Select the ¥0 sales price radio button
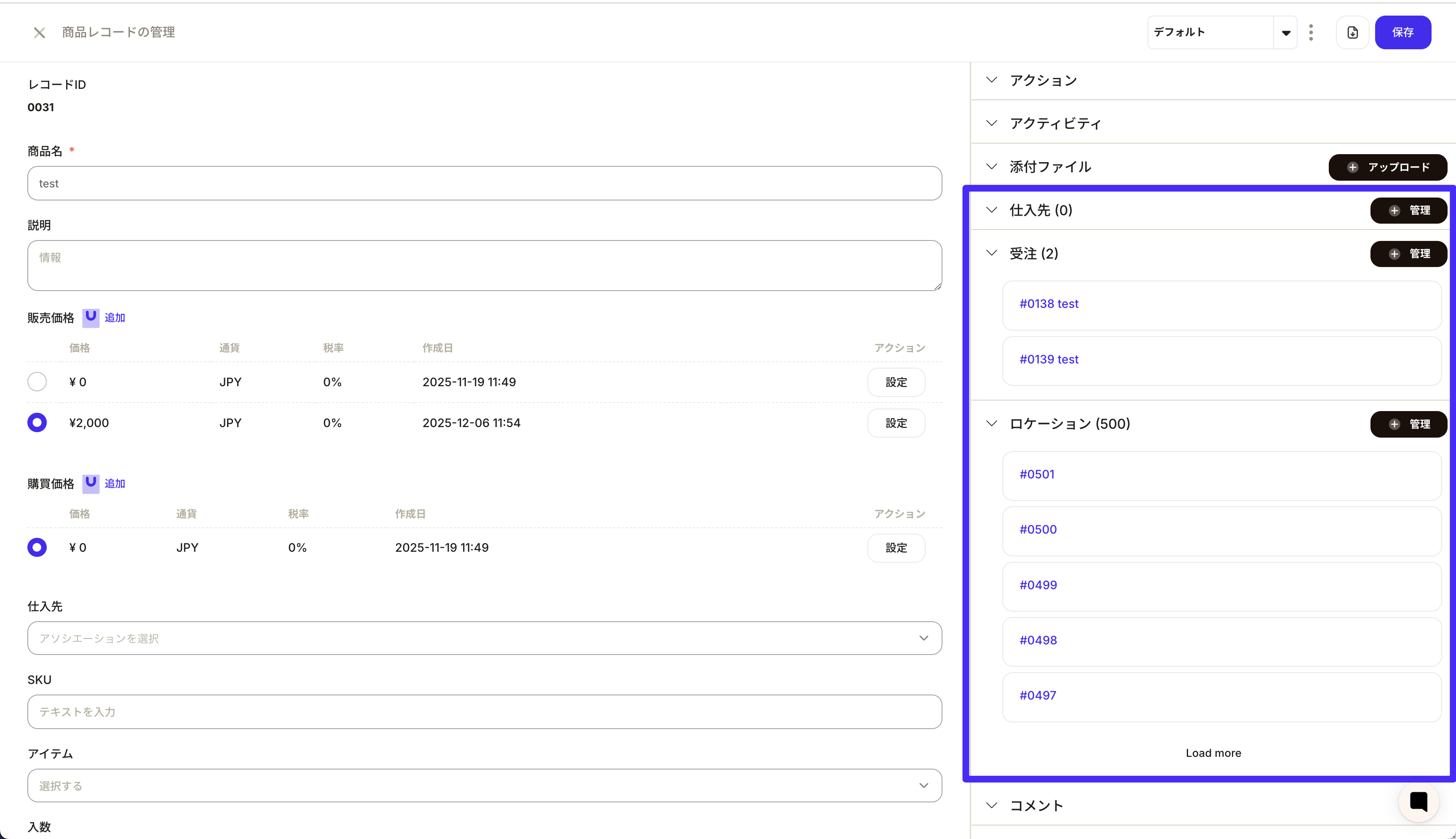 [x=37, y=382]
